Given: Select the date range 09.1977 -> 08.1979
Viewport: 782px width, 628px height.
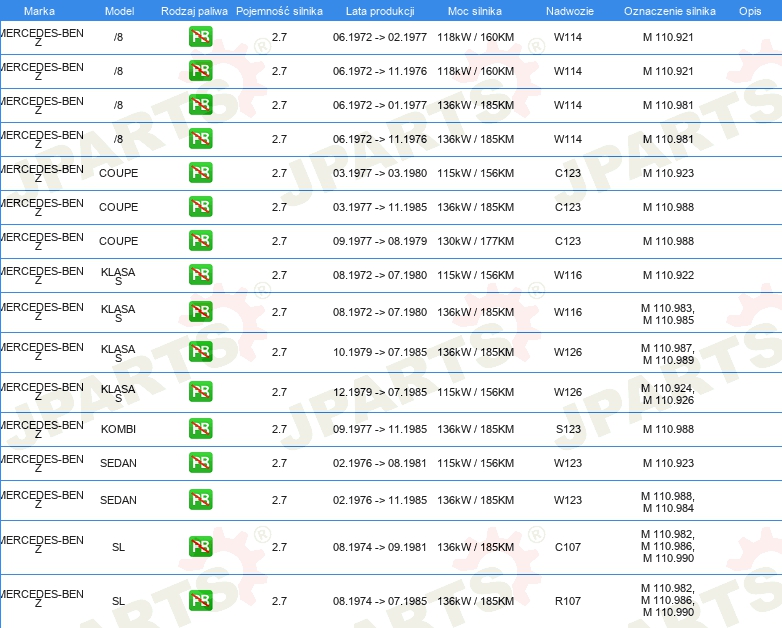Looking at the screenshot, I should 380,241.
